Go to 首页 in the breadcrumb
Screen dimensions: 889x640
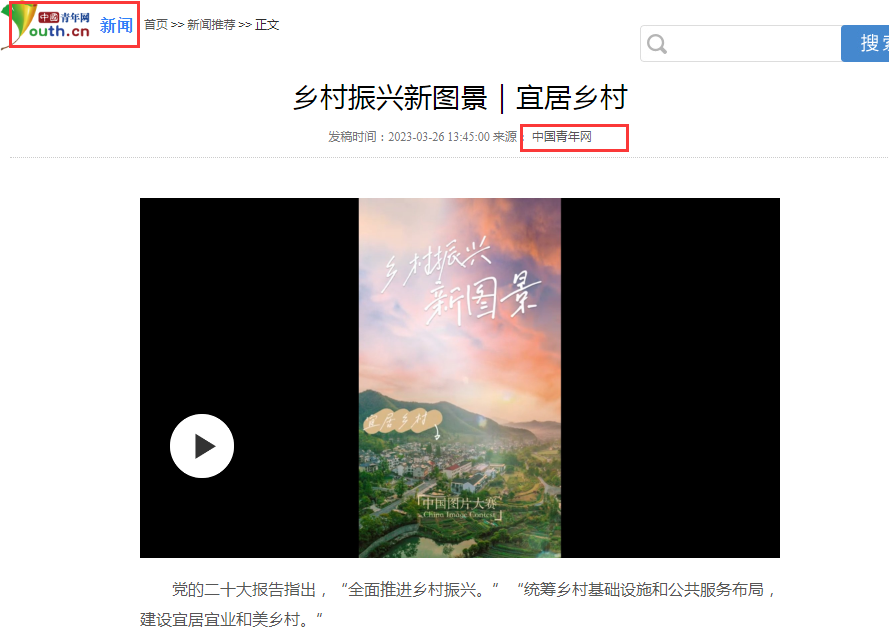tap(155, 24)
